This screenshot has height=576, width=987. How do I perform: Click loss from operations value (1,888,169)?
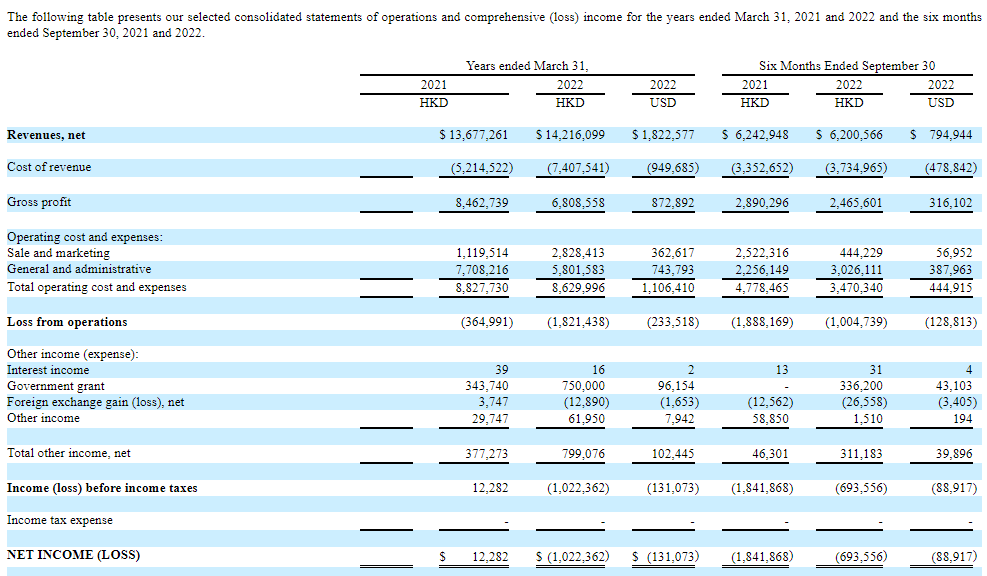(762, 322)
